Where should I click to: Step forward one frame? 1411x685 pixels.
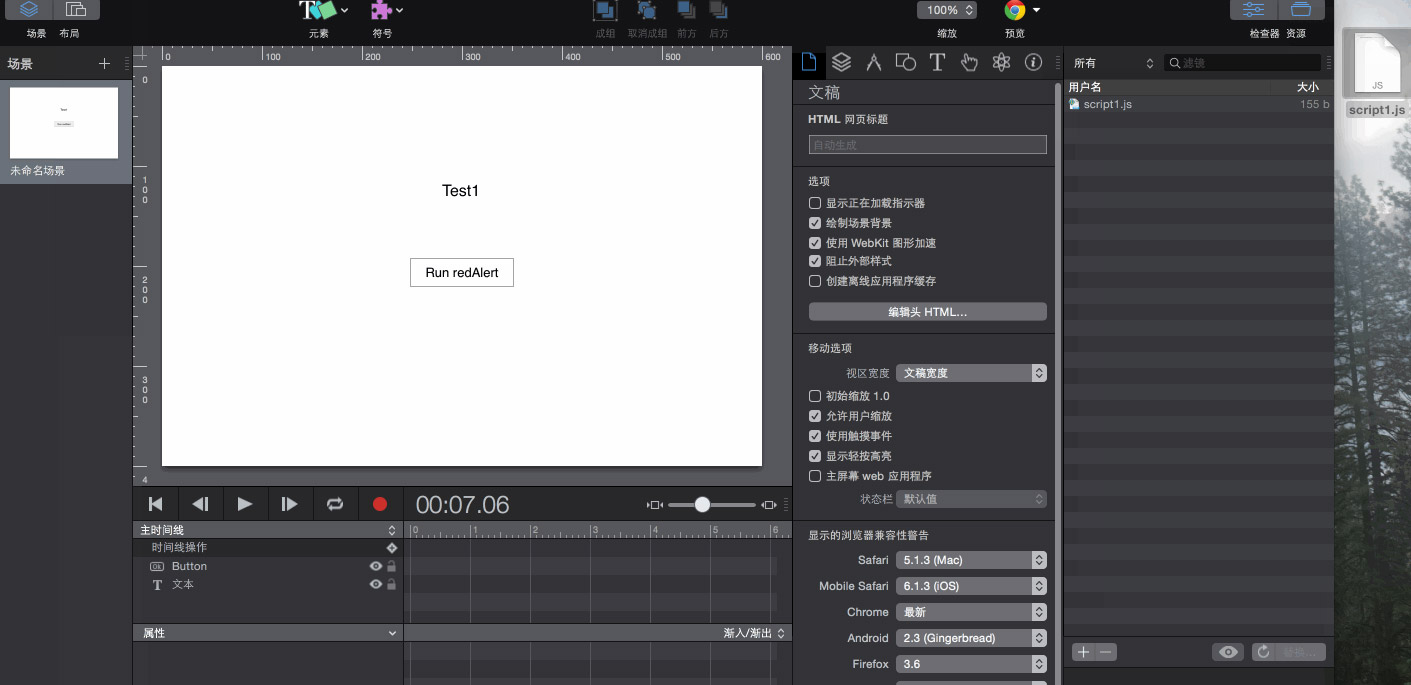tap(290, 504)
